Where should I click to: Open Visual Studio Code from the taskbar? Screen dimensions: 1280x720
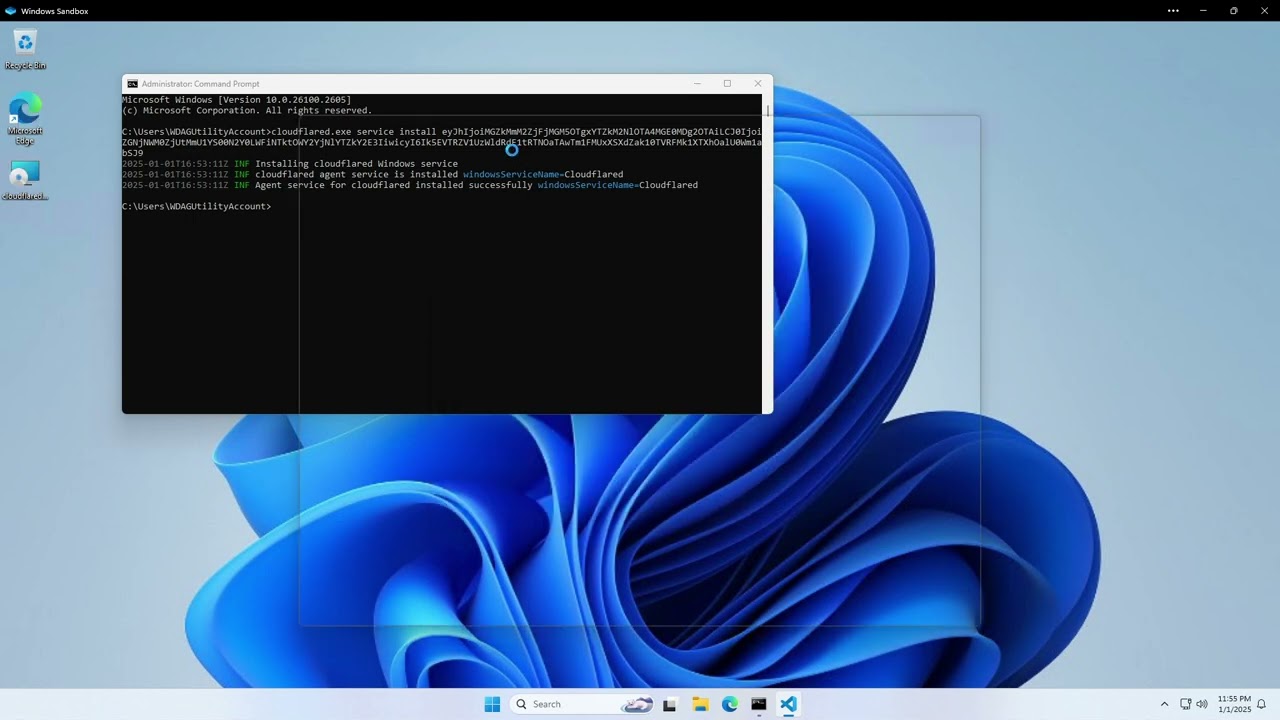(x=788, y=704)
